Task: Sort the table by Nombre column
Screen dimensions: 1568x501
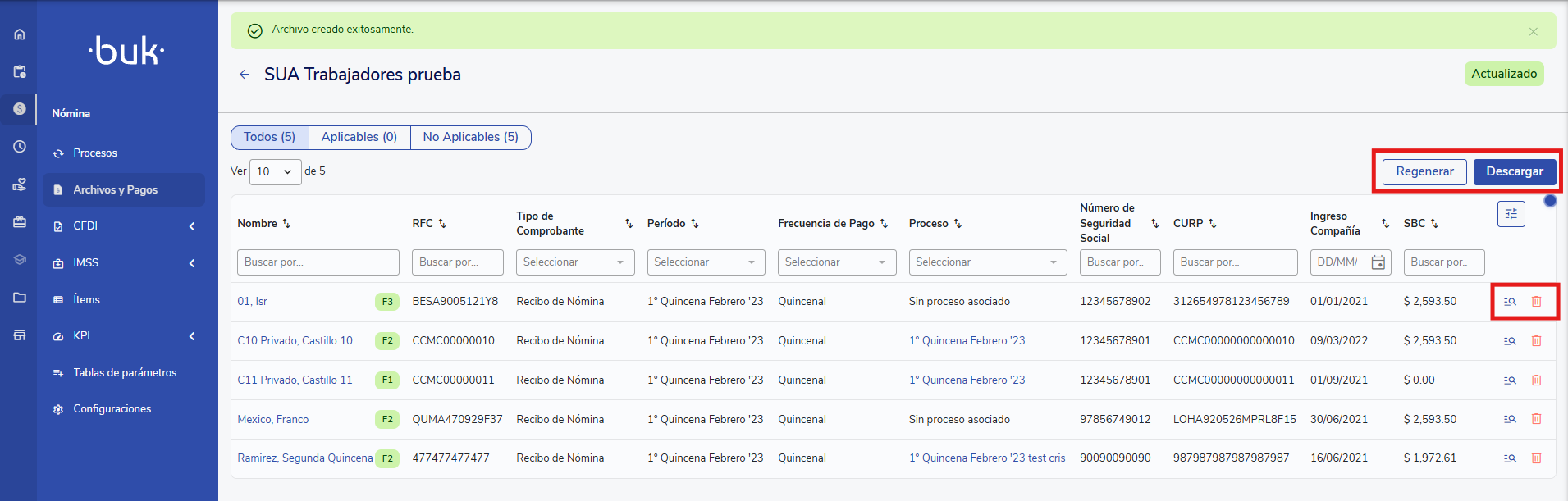Action: [x=286, y=224]
